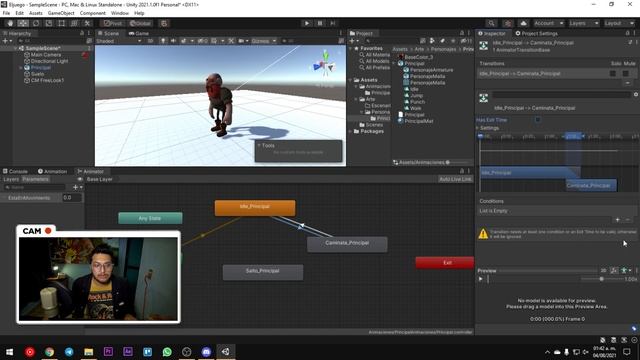Select the Rect tool in the toolbar
Screen dimensions: 640x360
(x=61, y=23)
